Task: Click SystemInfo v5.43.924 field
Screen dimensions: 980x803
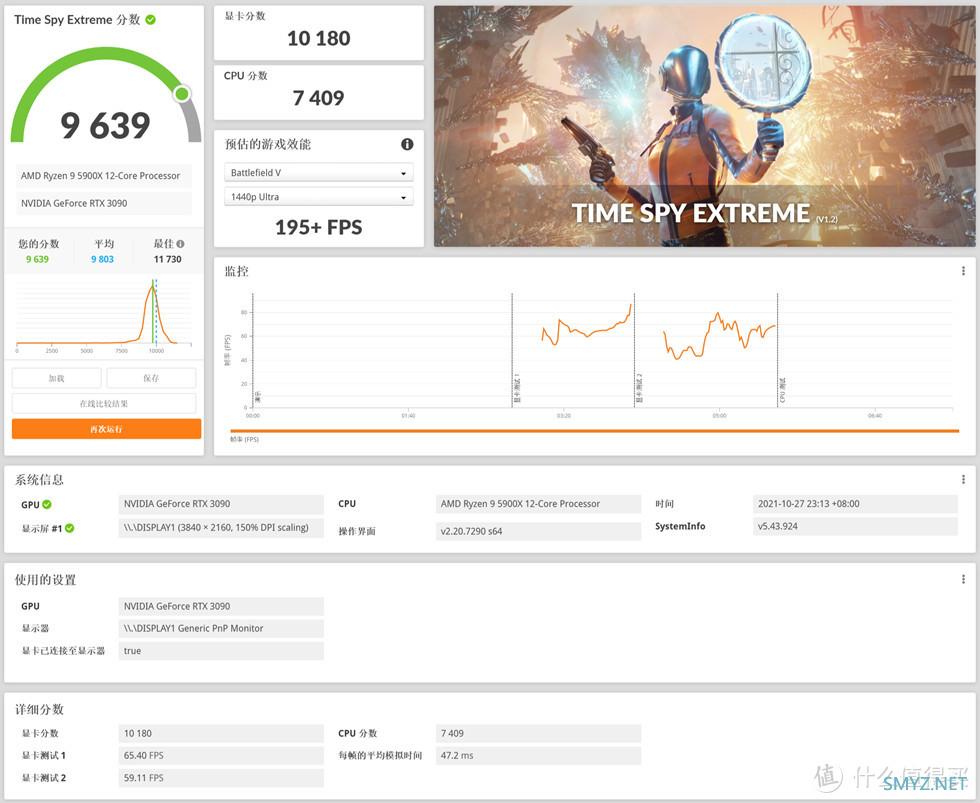Action: [x=855, y=526]
